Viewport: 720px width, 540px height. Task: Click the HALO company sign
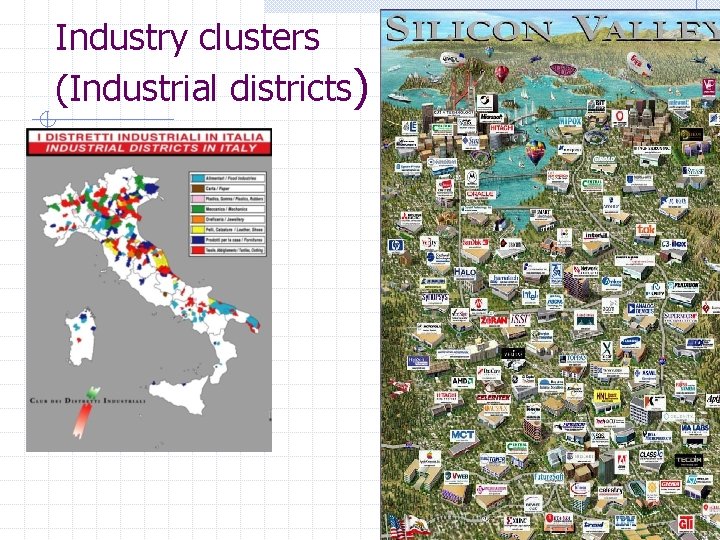pyautogui.click(x=465, y=273)
